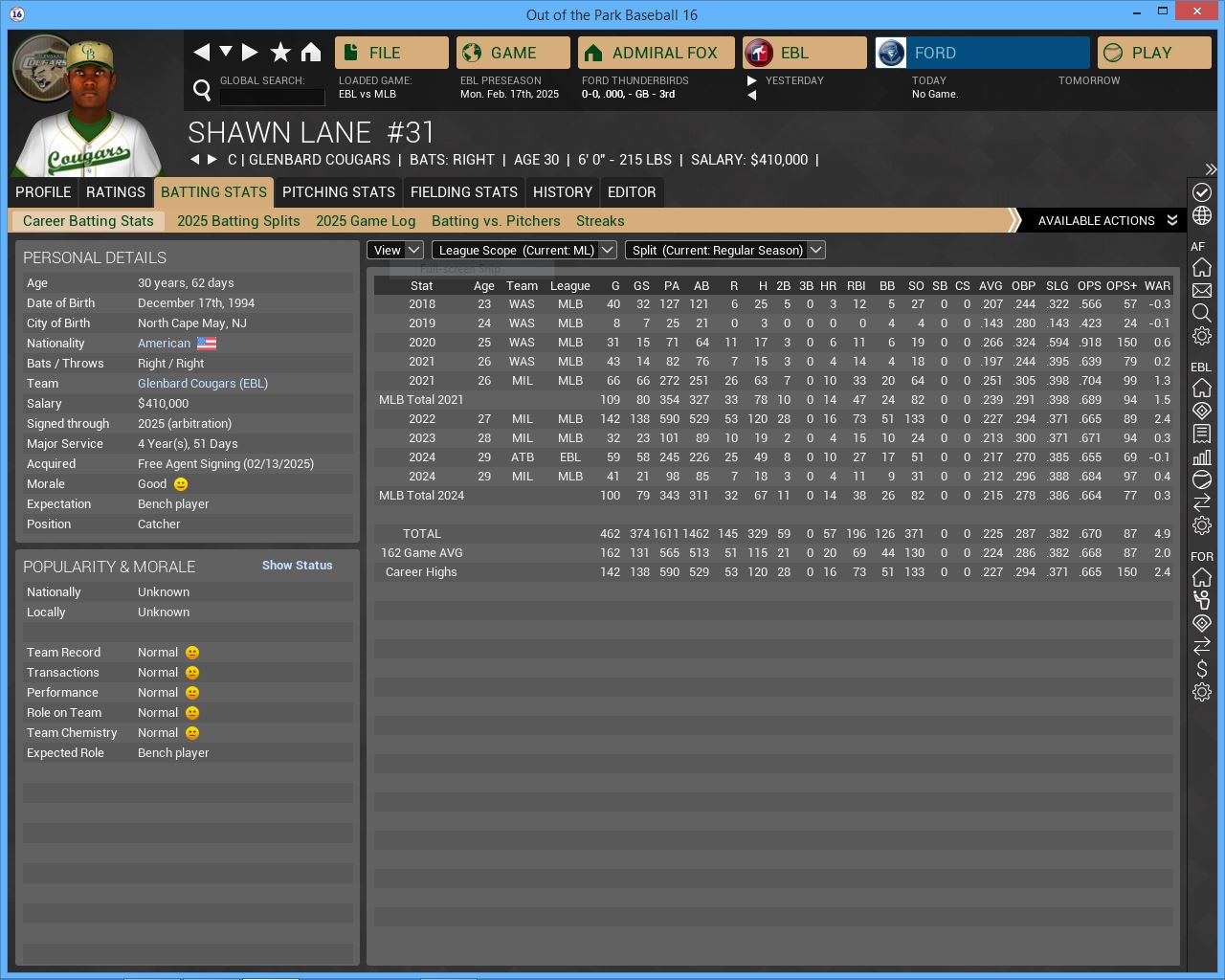Switch to the RATINGS tab

(x=116, y=192)
